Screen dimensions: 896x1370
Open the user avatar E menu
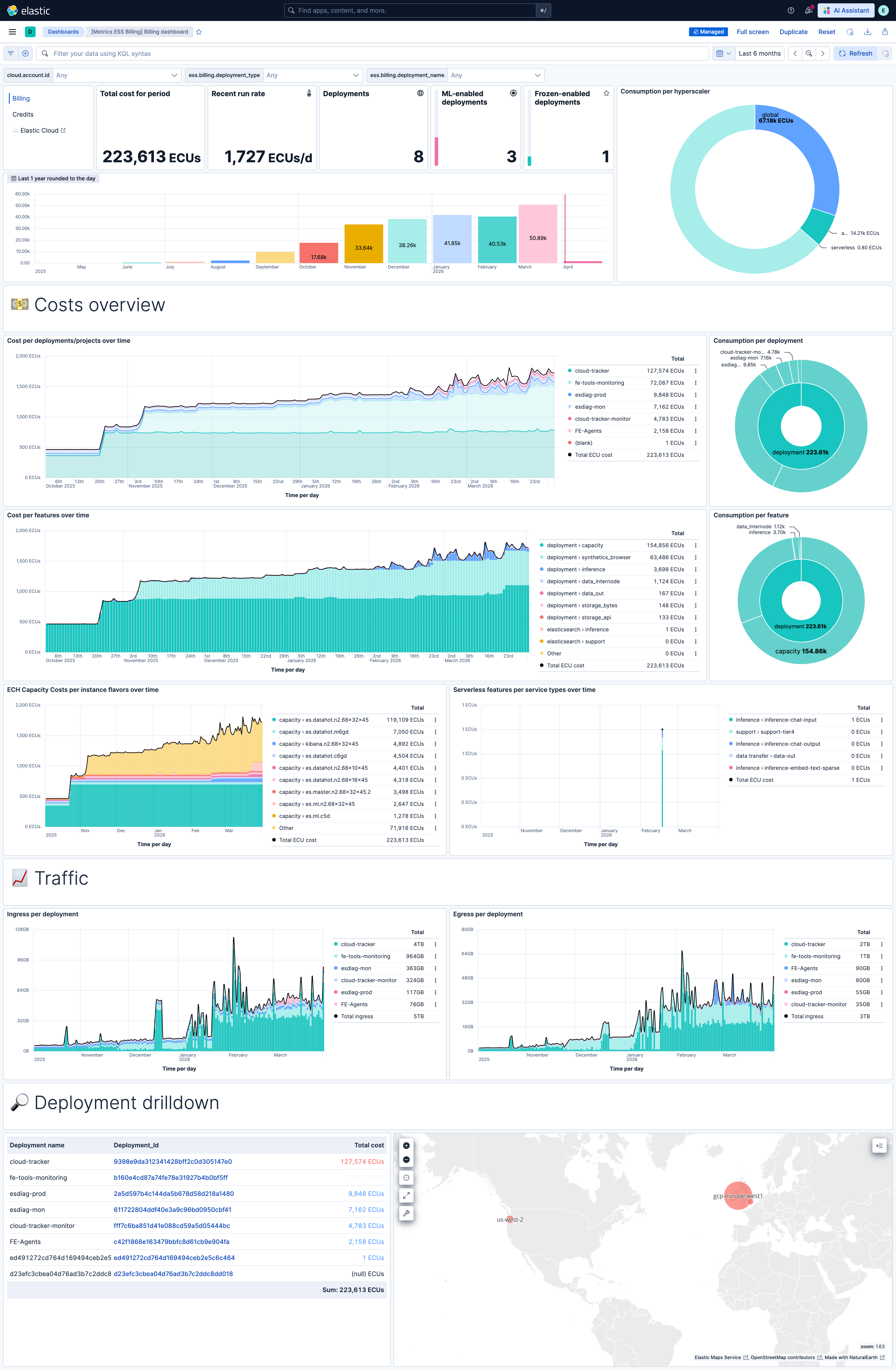883,10
